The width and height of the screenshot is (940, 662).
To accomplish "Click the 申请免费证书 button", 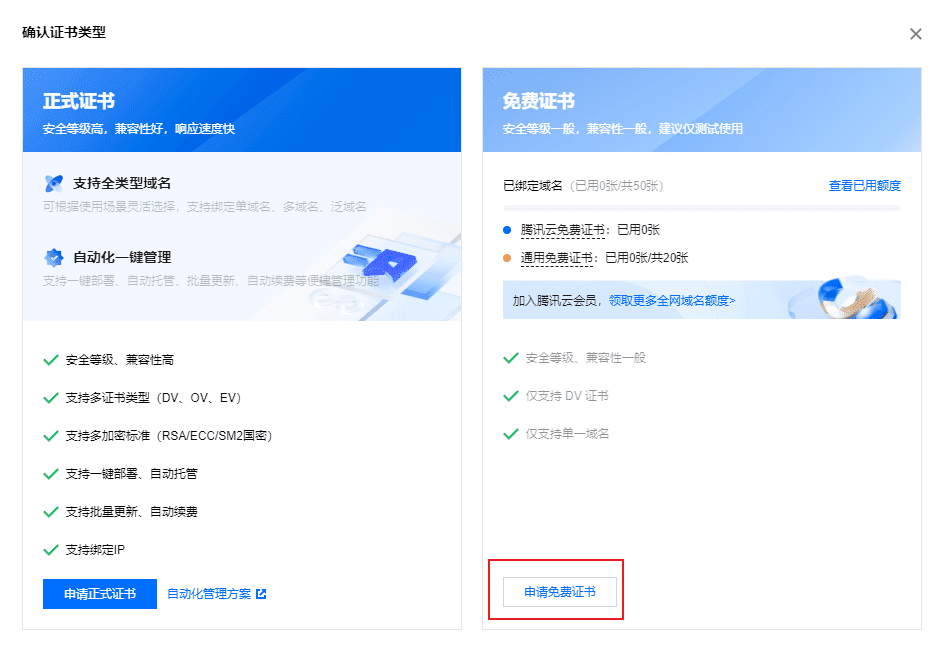I will tap(559, 592).
